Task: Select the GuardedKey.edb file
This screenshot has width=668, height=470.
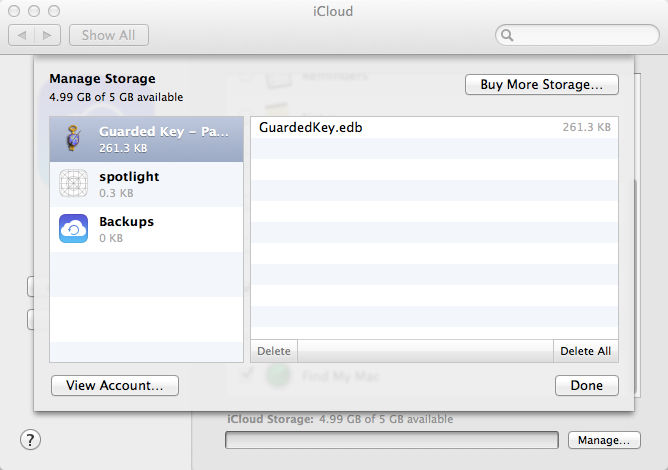Action: [x=435, y=127]
